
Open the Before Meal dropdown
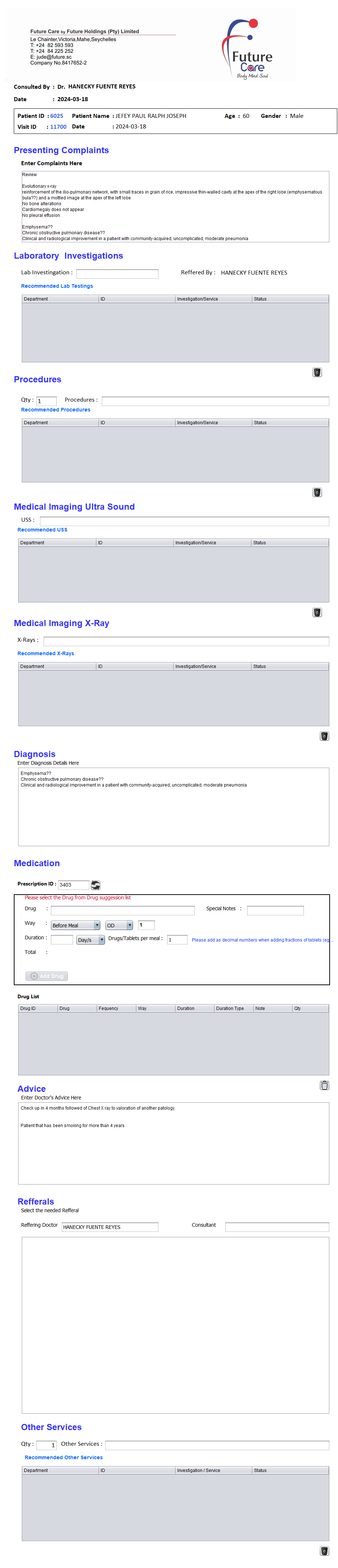click(x=75, y=925)
